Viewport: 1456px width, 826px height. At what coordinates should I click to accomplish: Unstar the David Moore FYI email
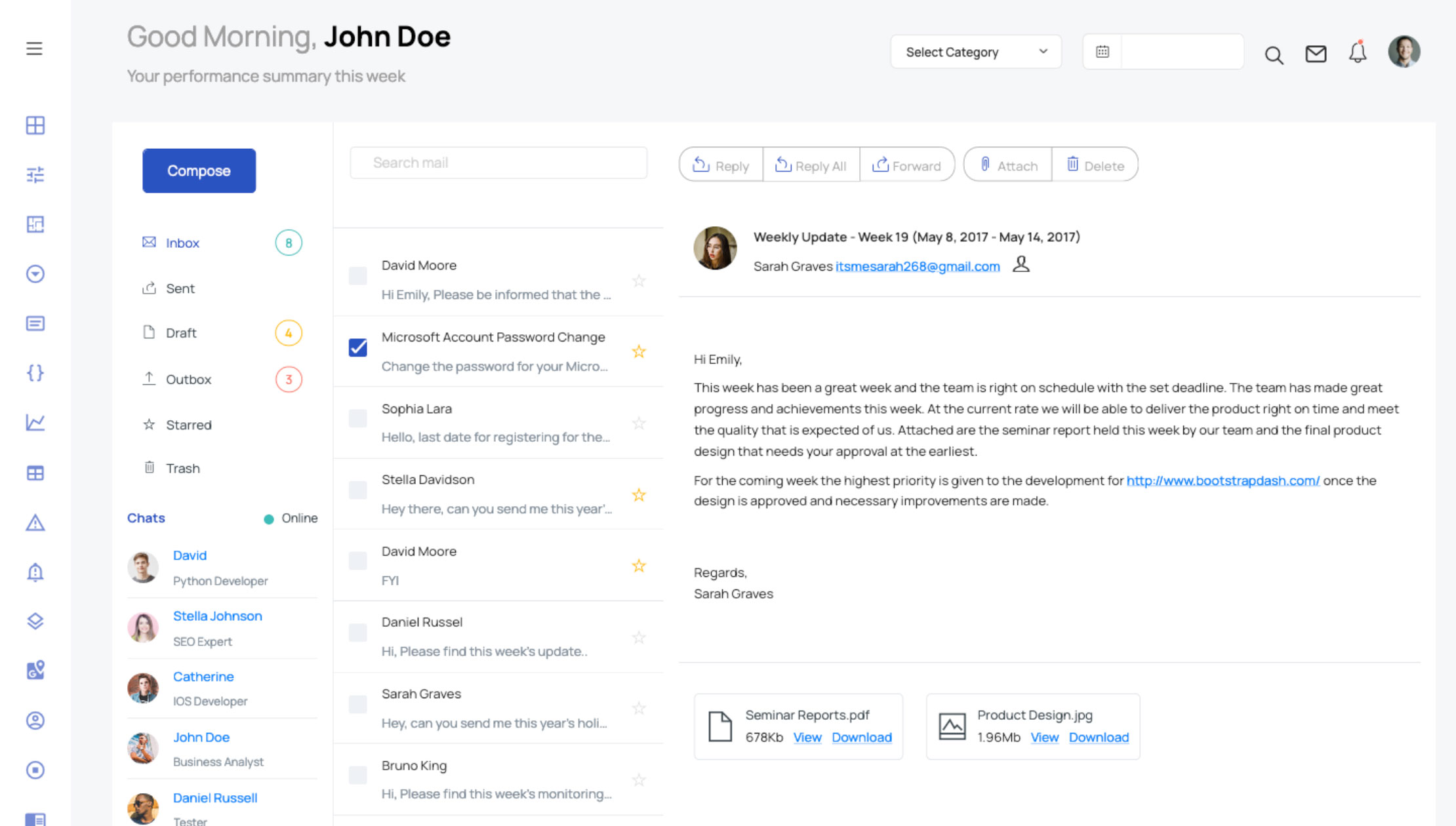(x=639, y=566)
